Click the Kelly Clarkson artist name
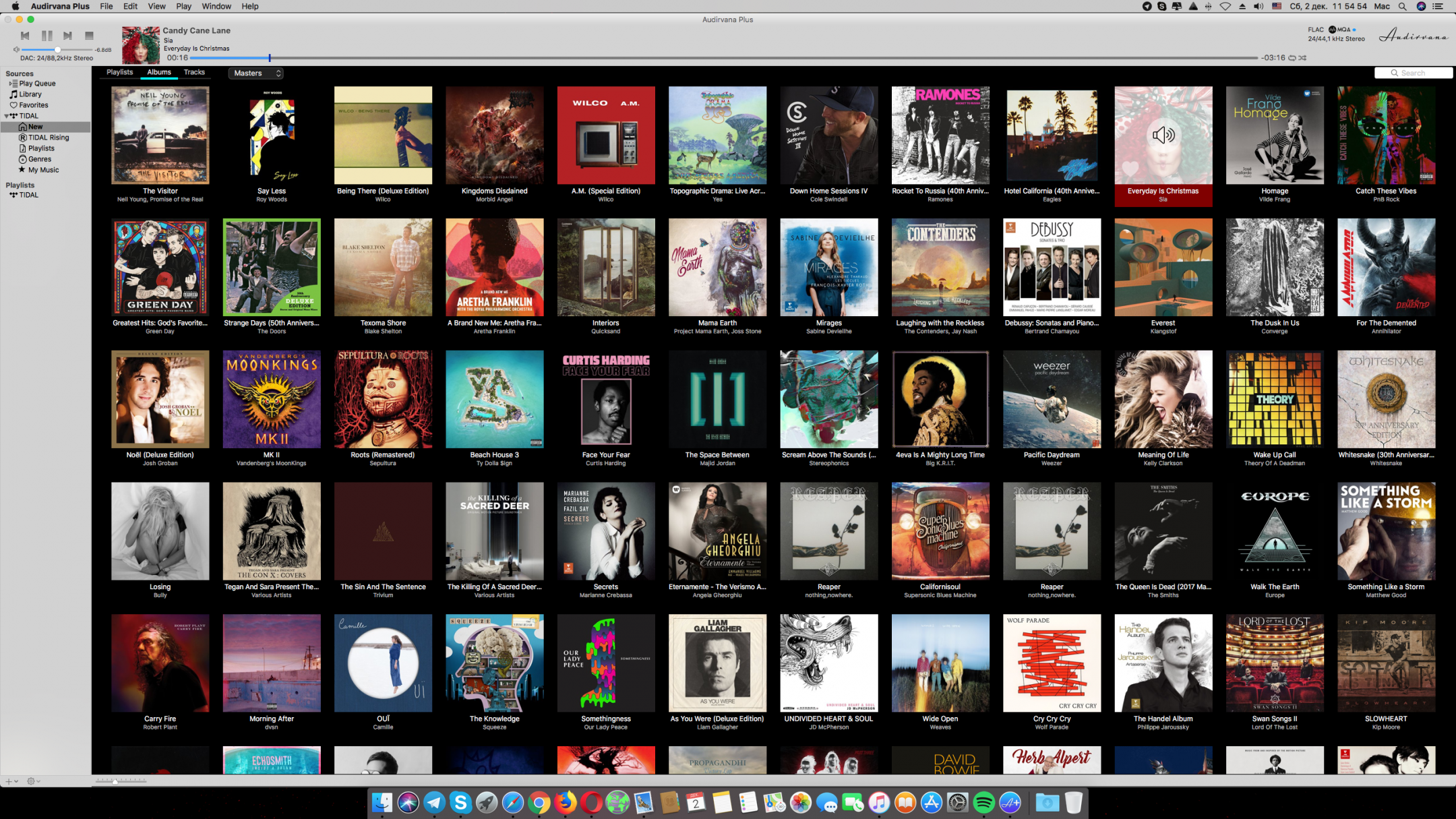This screenshot has width=1456, height=819. click(x=1163, y=464)
